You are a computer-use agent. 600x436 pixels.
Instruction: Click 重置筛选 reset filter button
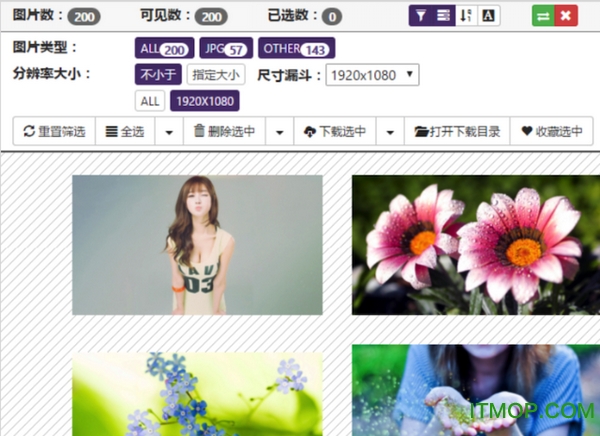pyautogui.click(x=54, y=131)
